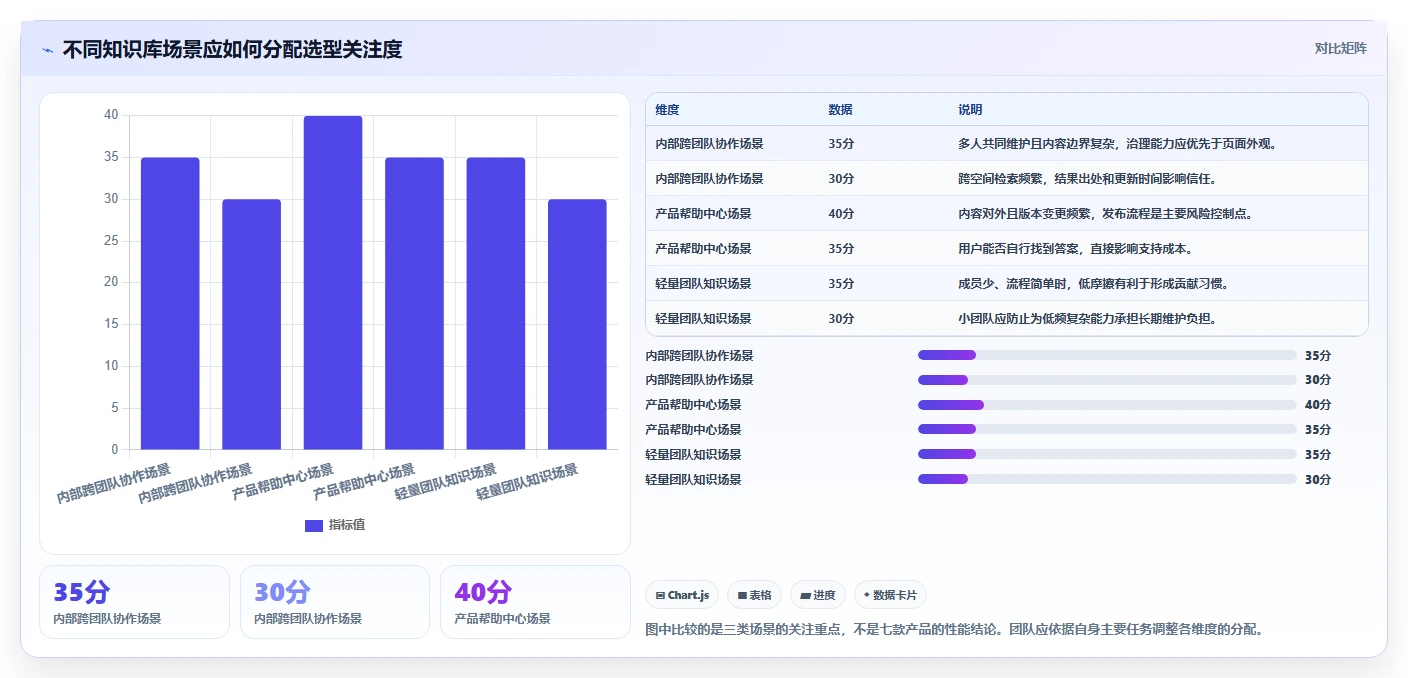Screen dimensions: 1408x678
Task: Click 35分 in the 治理能力应优先于页面外观 row
Action: pyautogui.click(x=841, y=144)
